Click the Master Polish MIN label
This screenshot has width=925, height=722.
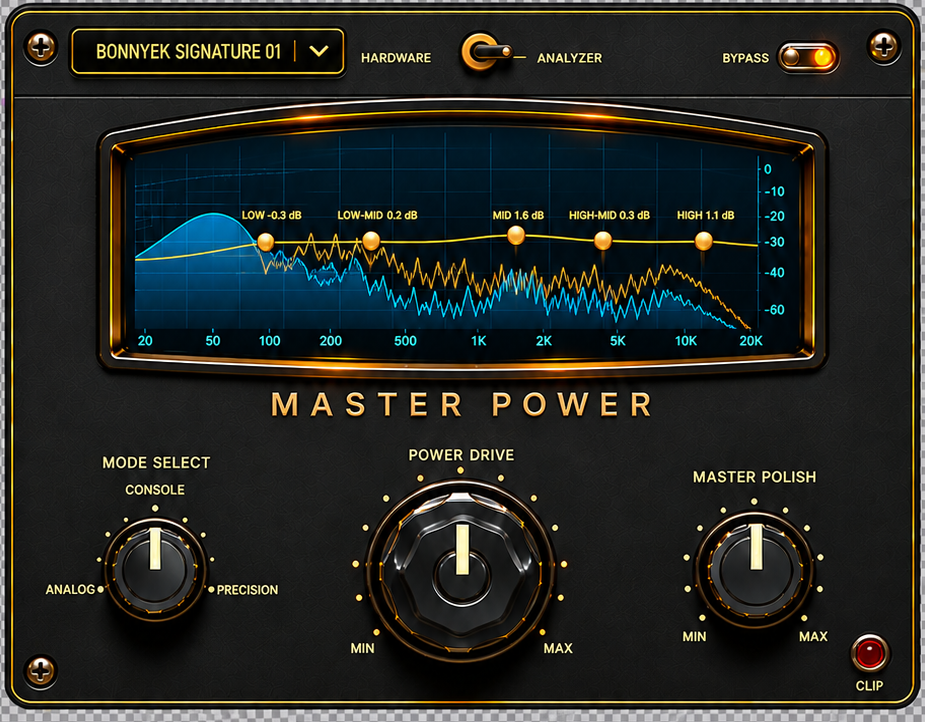(694, 636)
